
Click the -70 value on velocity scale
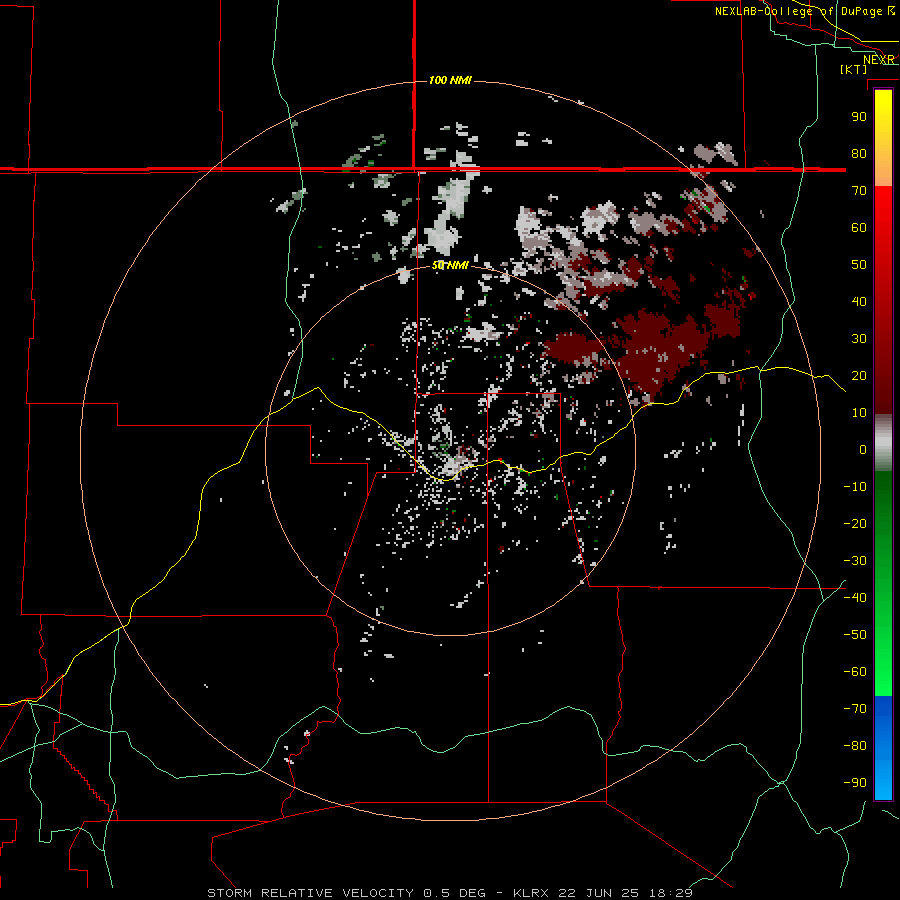(x=855, y=709)
